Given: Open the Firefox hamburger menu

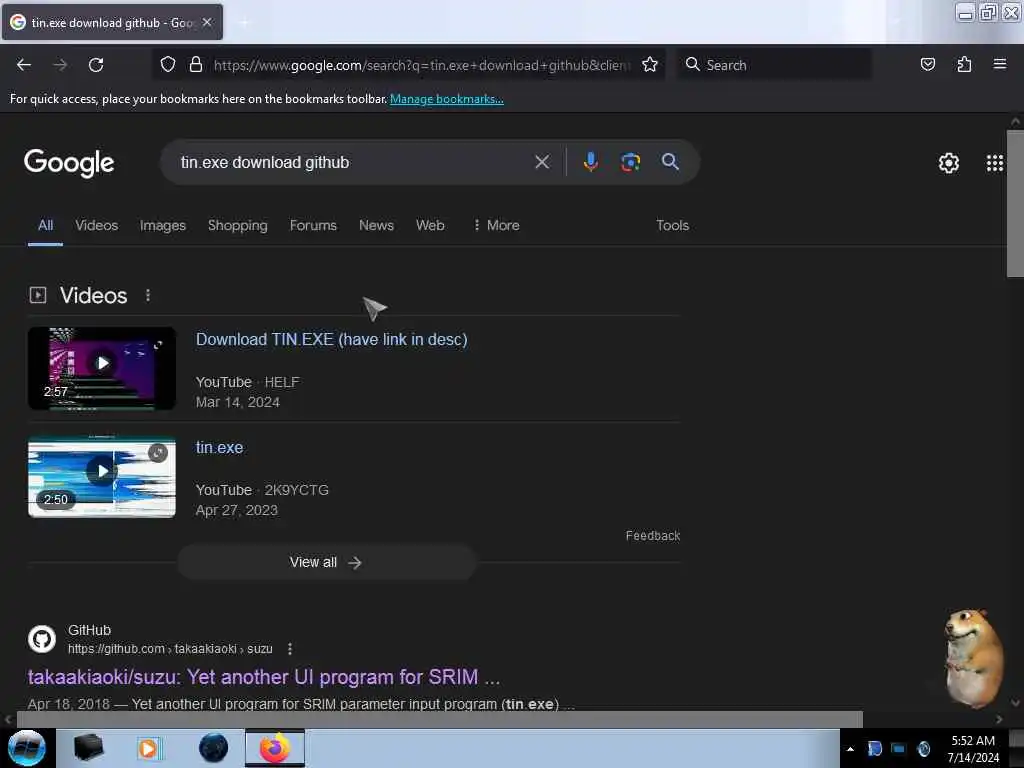Looking at the screenshot, I should [x=999, y=64].
